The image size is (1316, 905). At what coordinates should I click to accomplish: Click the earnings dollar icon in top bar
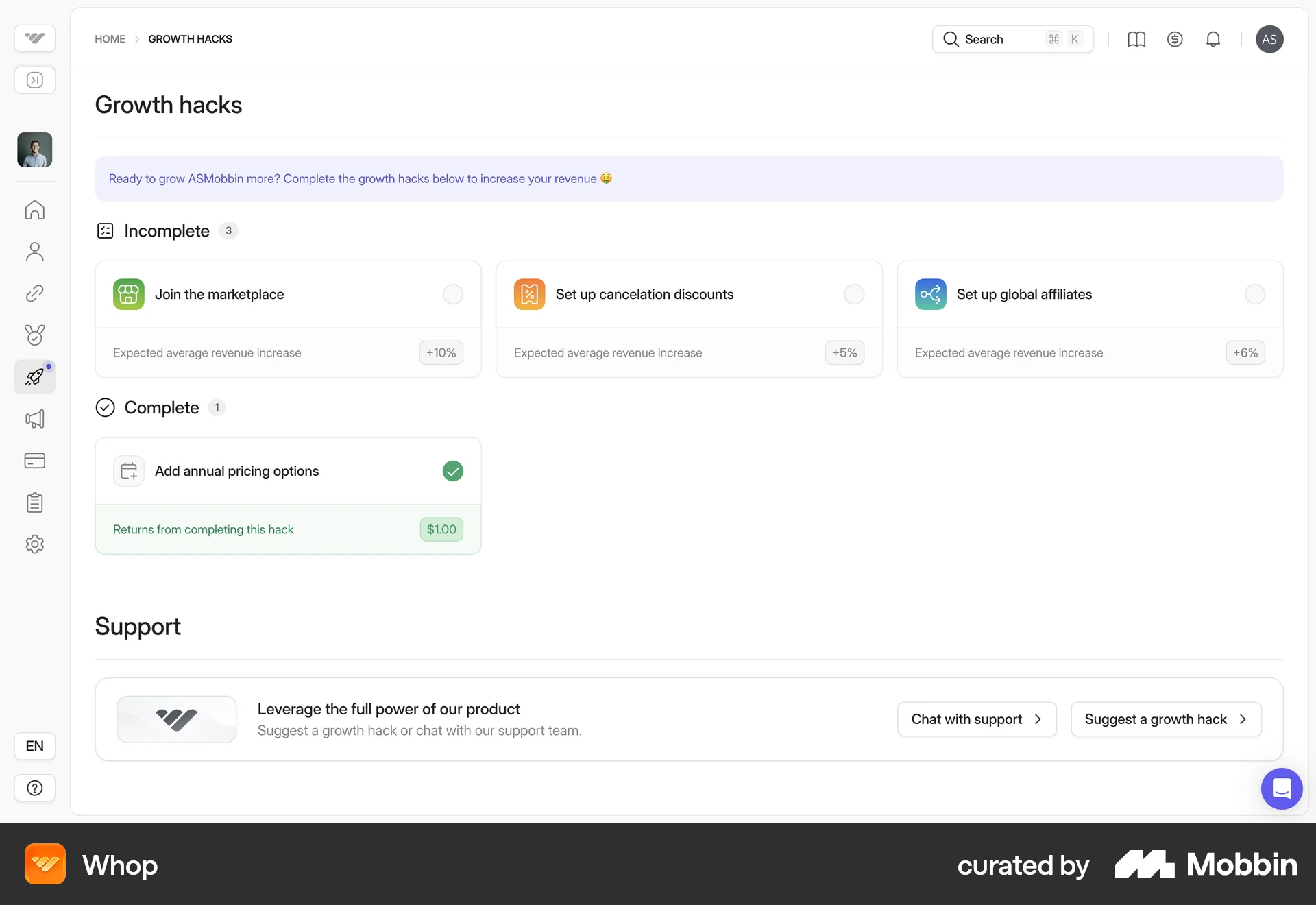[1175, 39]
